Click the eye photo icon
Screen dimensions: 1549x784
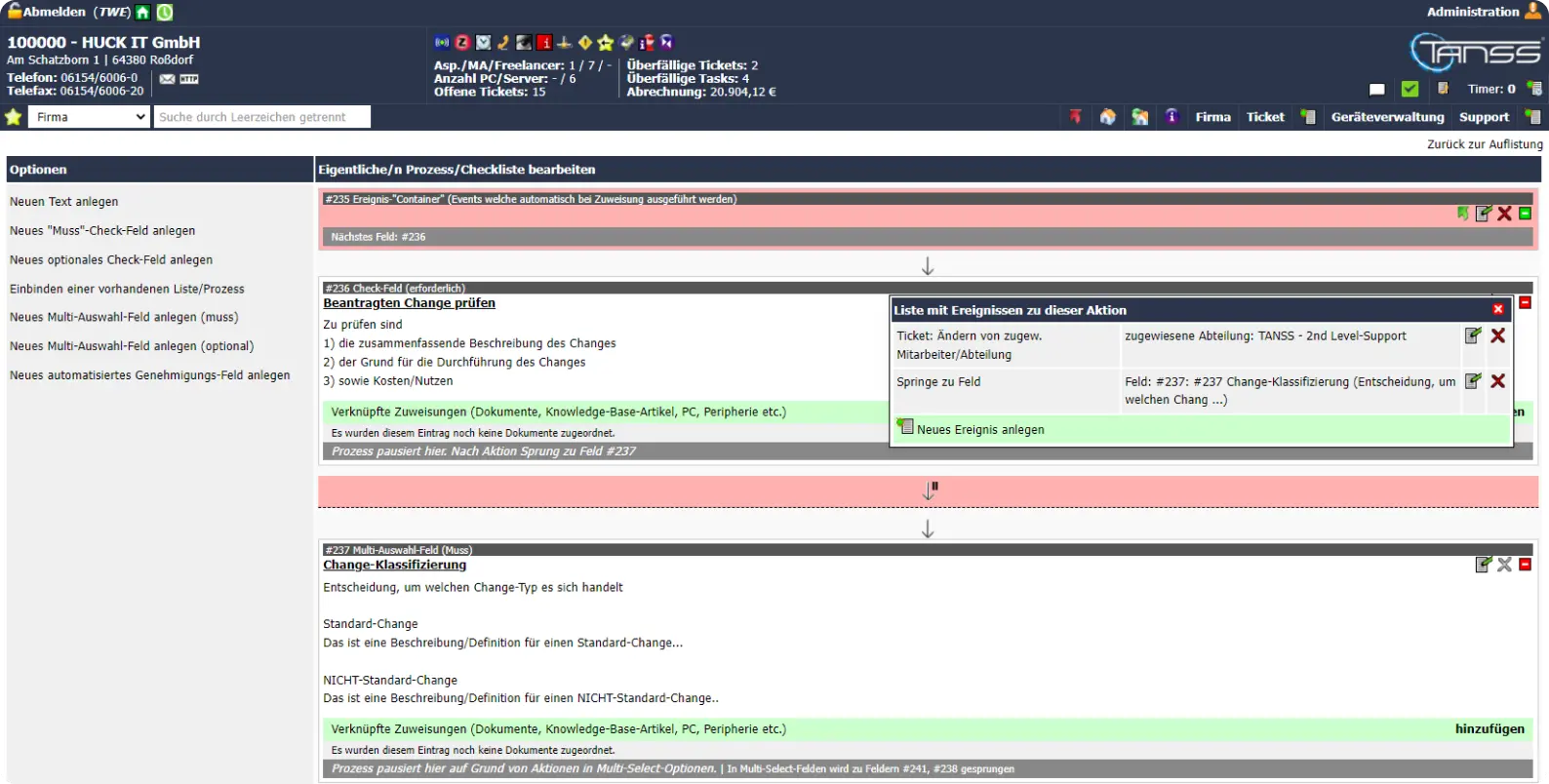tap(524, 42)
